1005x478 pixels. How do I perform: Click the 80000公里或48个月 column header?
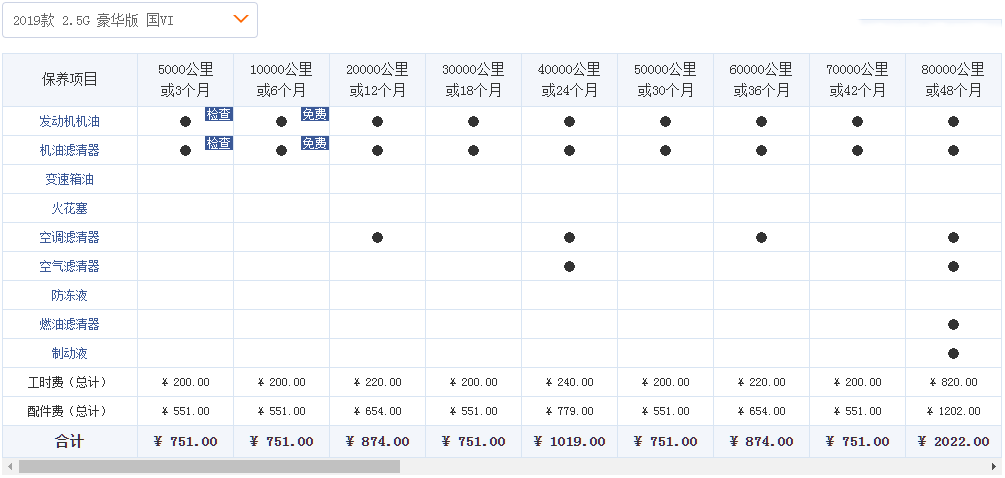click(x=953, y=80)
